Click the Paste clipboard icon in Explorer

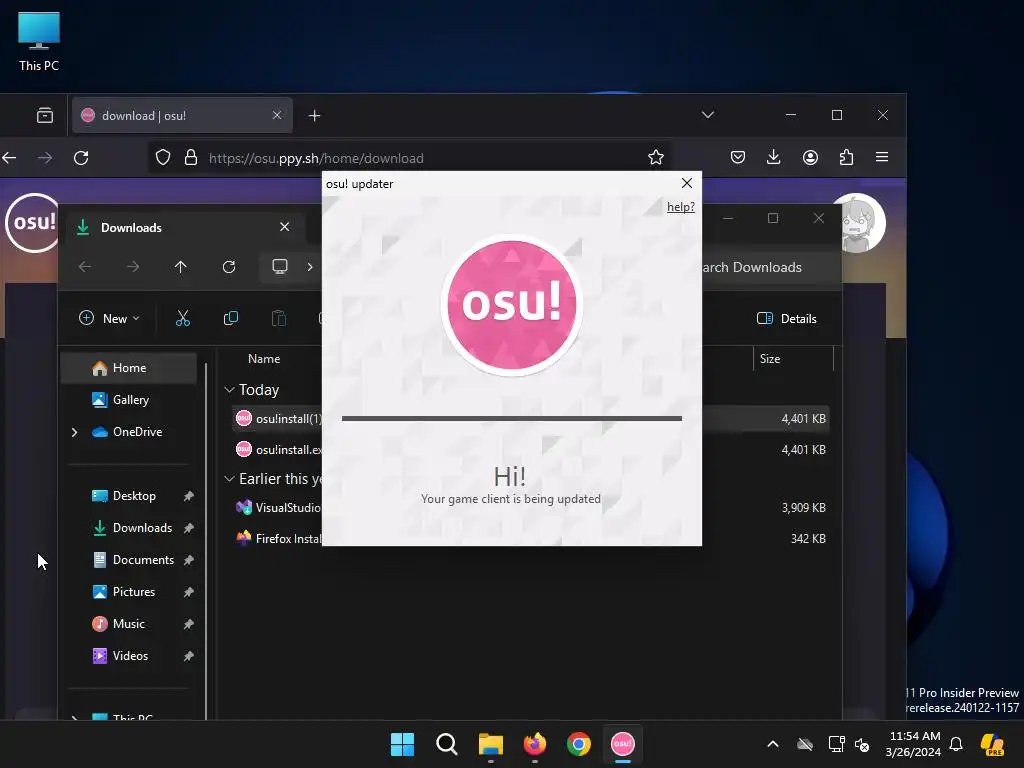[278, 319]
